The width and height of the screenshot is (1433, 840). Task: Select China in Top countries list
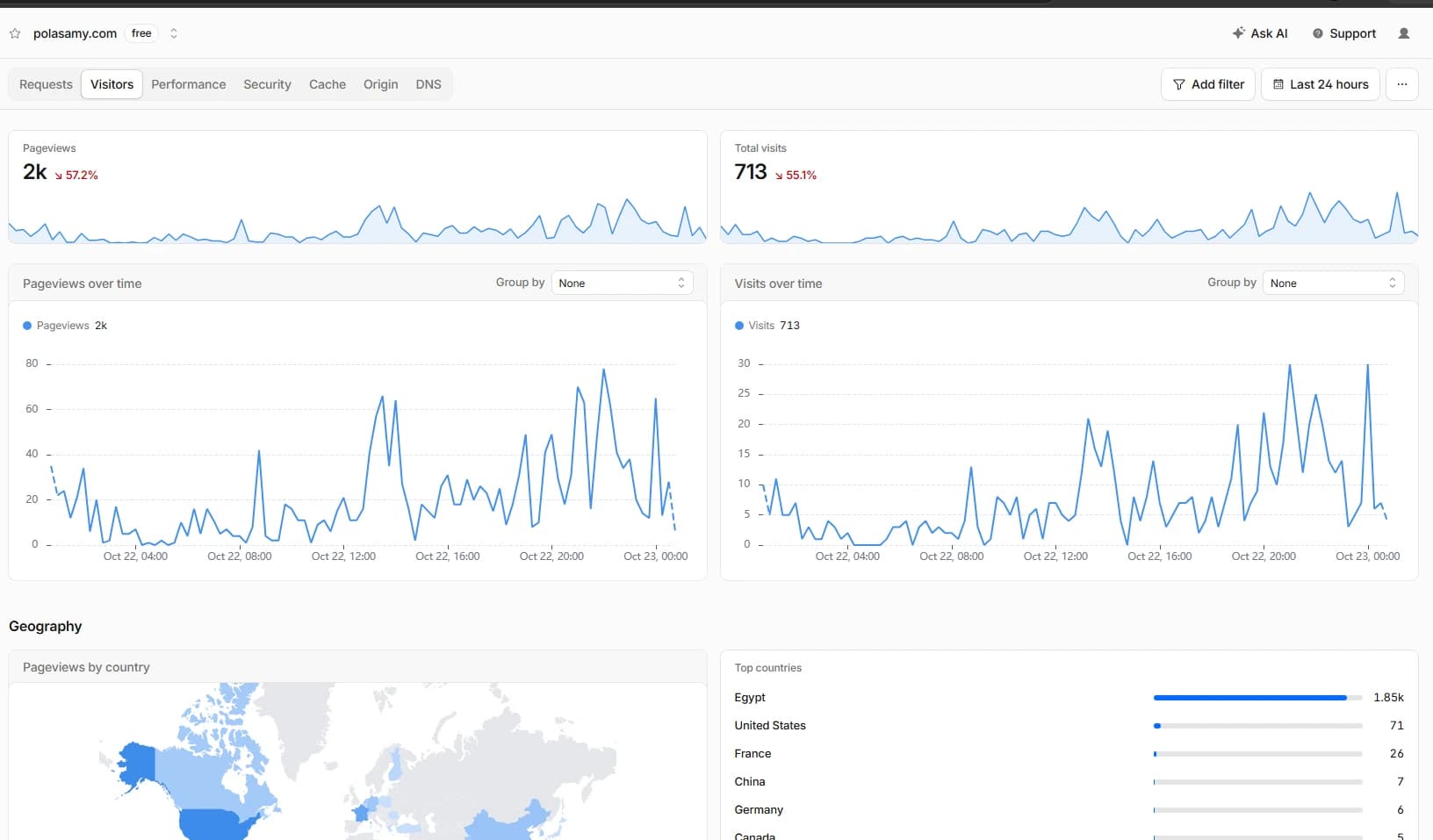pyautogui.click(x=750, y=781)
